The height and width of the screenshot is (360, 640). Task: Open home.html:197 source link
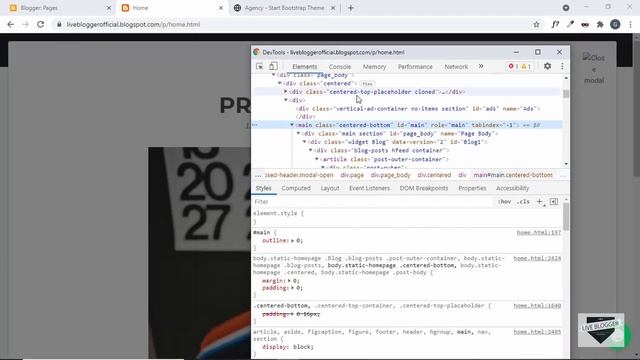click(538, 233)
